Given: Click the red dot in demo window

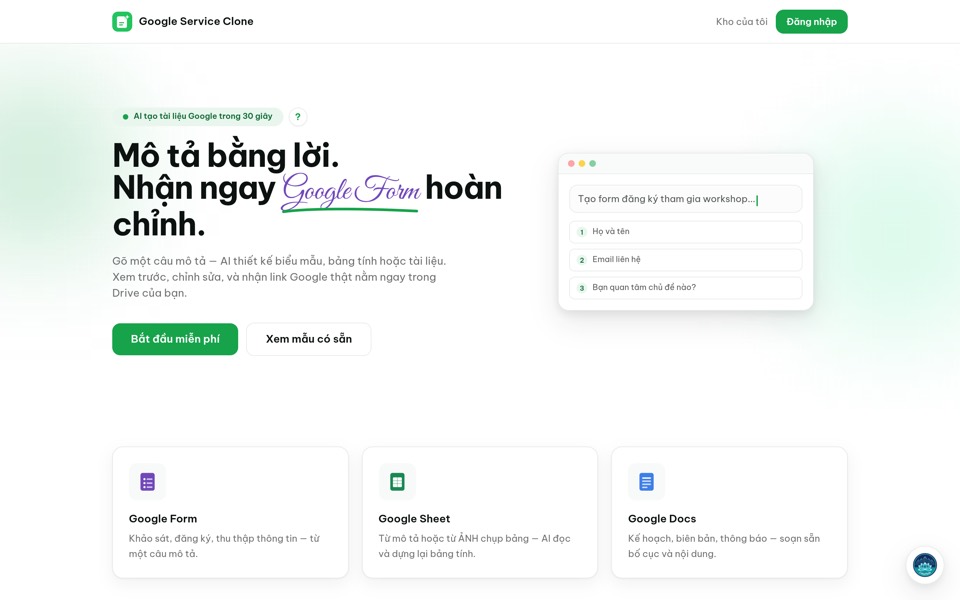Looking at the screenshot, I should tap(571, 163).
